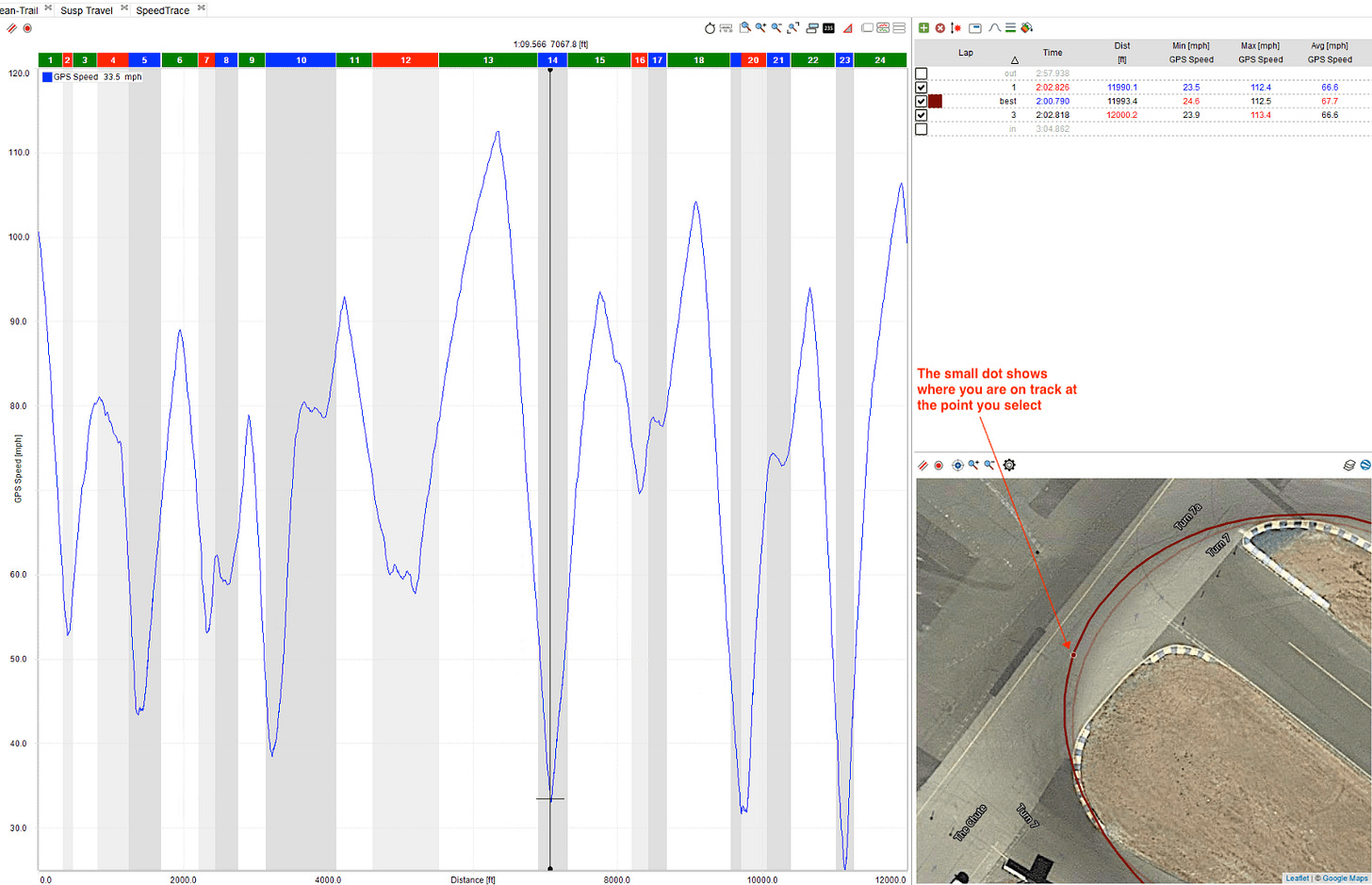Viewport: 1372px width, 885px height.
Task: Click the stacked blue panels icon
Action: coord(812,28)
